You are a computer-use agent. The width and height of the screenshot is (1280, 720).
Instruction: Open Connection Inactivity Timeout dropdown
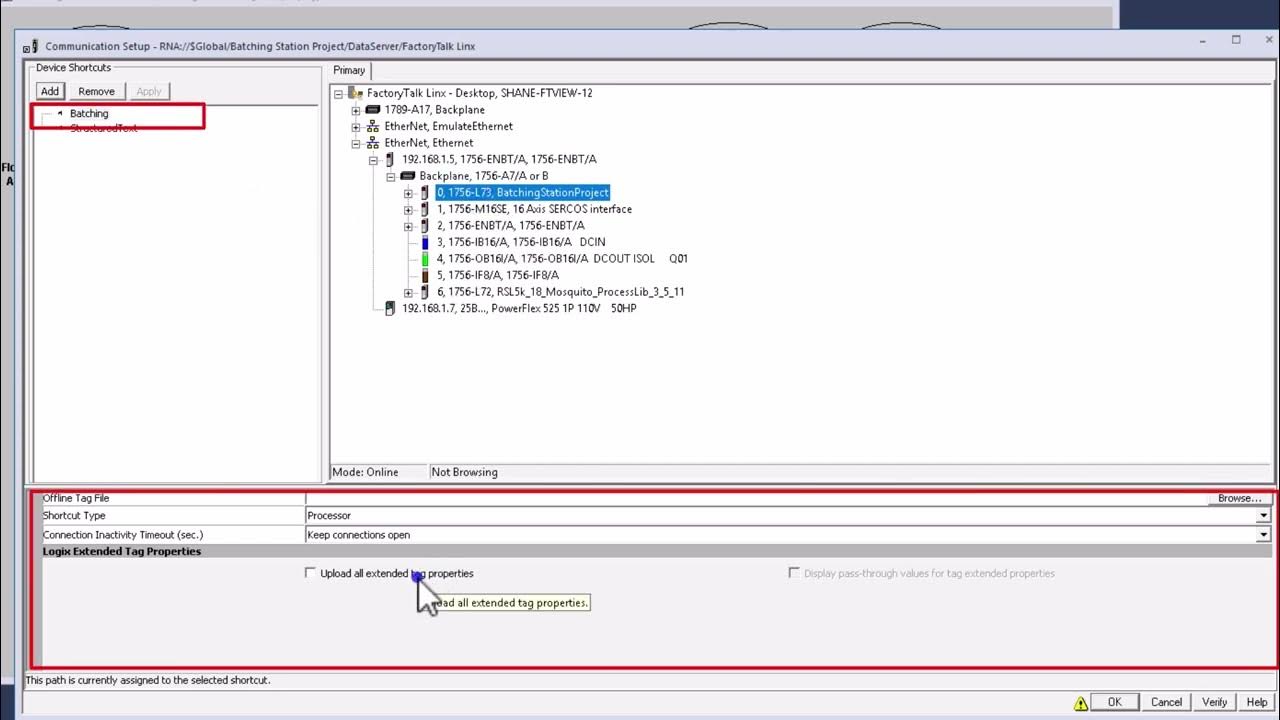point(1263,535)
